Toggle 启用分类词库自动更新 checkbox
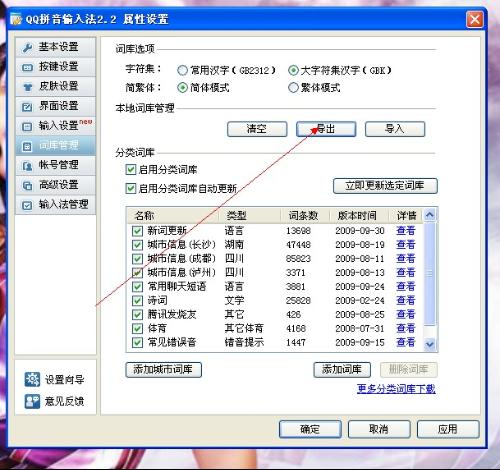The height and width of the screenshot is (470, 500). pyautogui.click(x=131, y=189)
